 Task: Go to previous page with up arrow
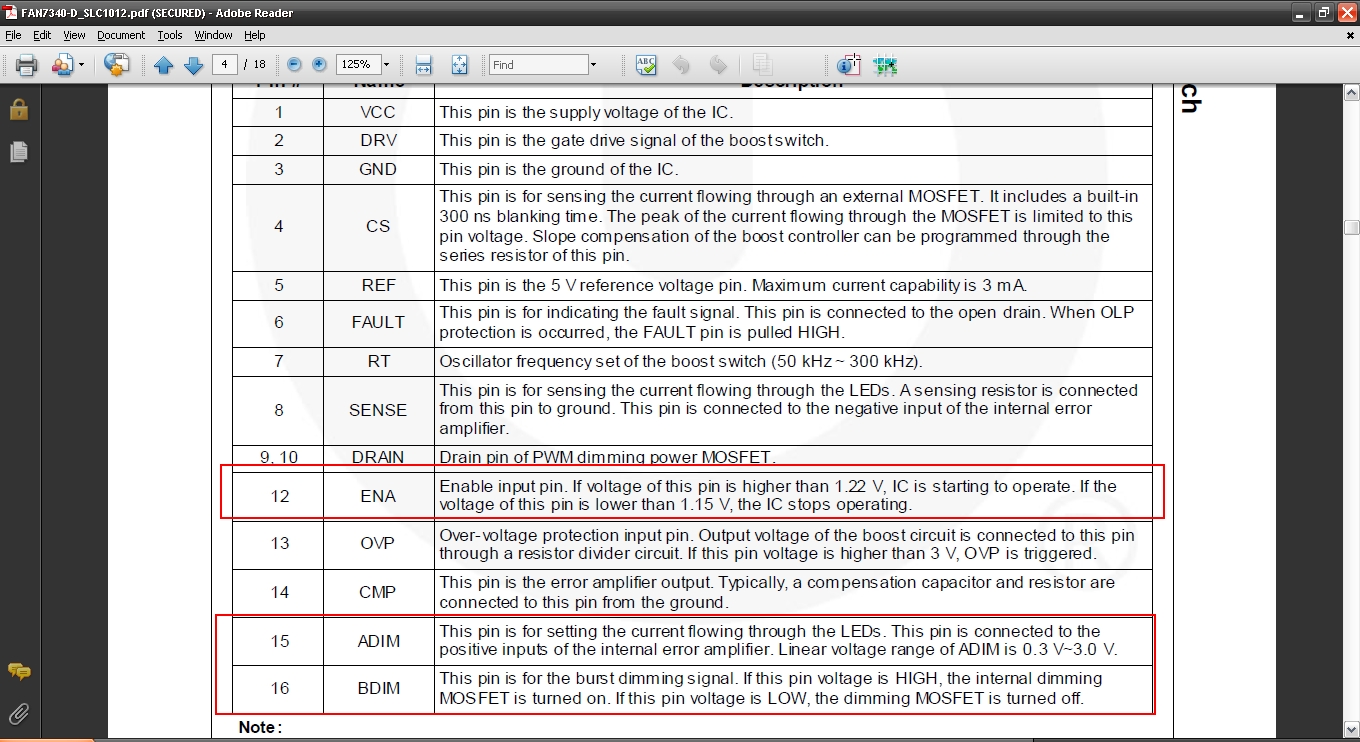[x=164, y=65]
